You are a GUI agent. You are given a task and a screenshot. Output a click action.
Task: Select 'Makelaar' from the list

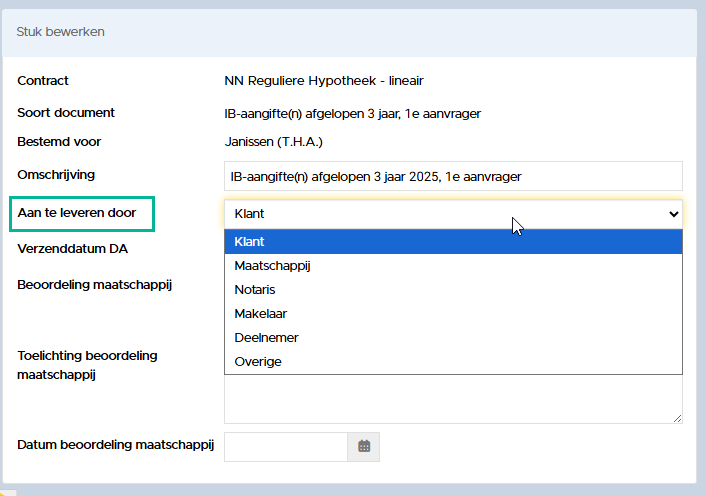point(453,314)
